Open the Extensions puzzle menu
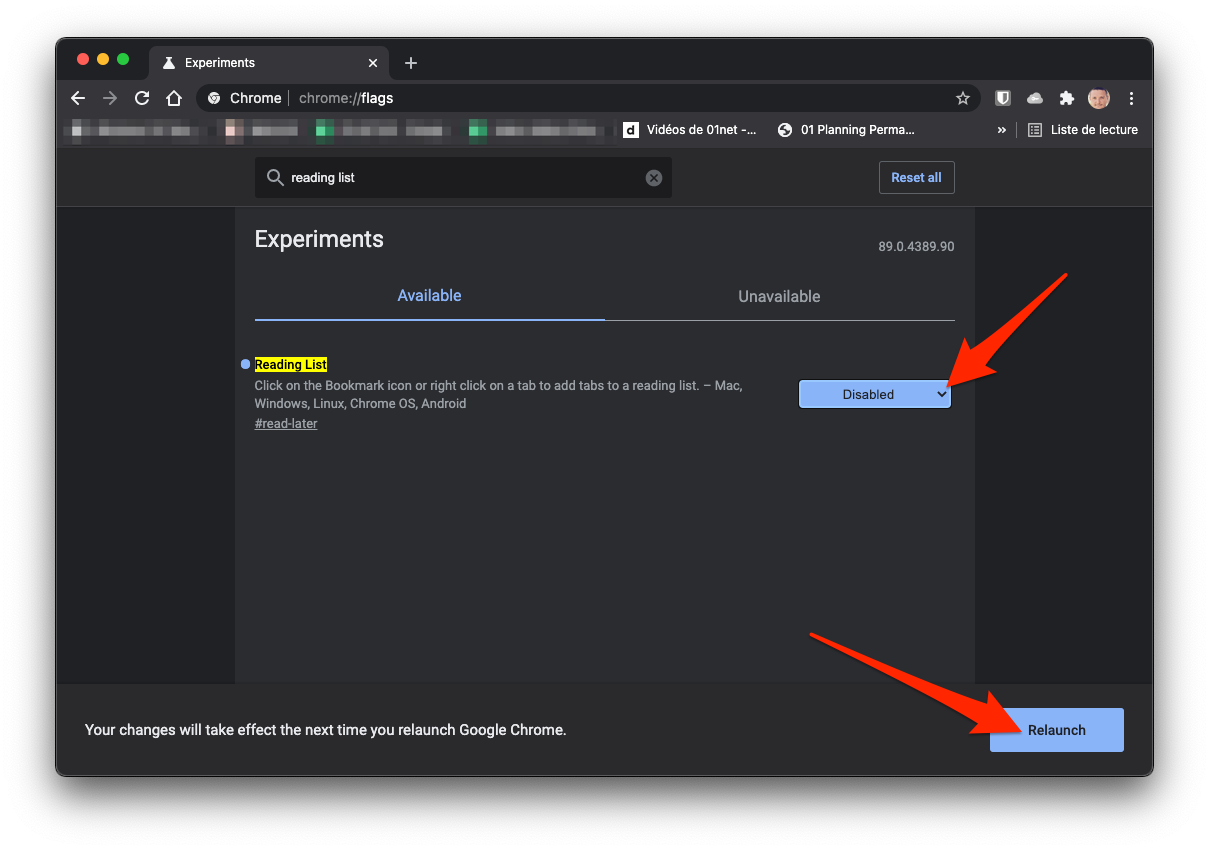The width and height of the screenshot is (1209, 850). click(x=1067, y=98)
